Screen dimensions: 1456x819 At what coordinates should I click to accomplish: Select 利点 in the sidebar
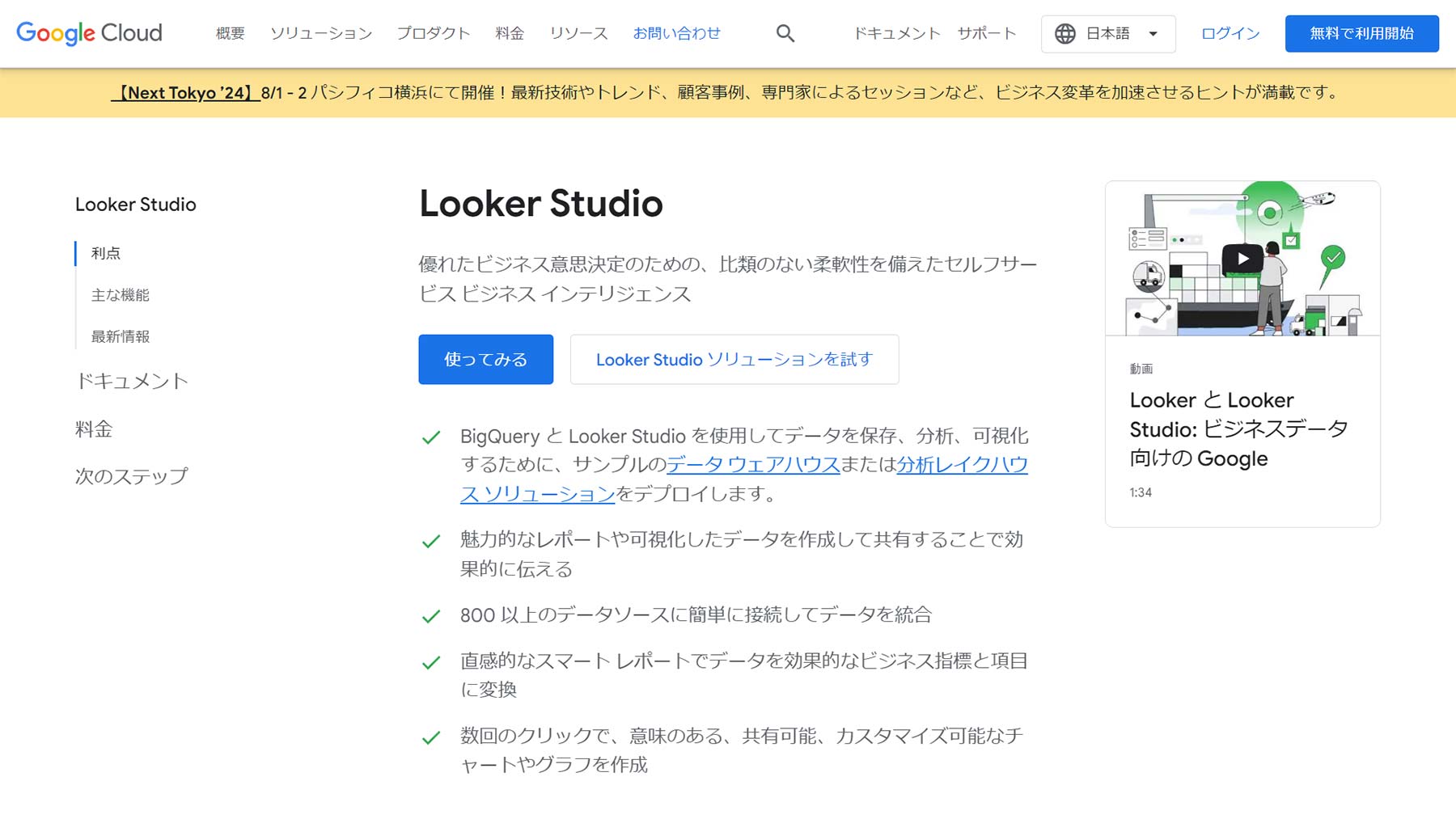tap(106, 253)
